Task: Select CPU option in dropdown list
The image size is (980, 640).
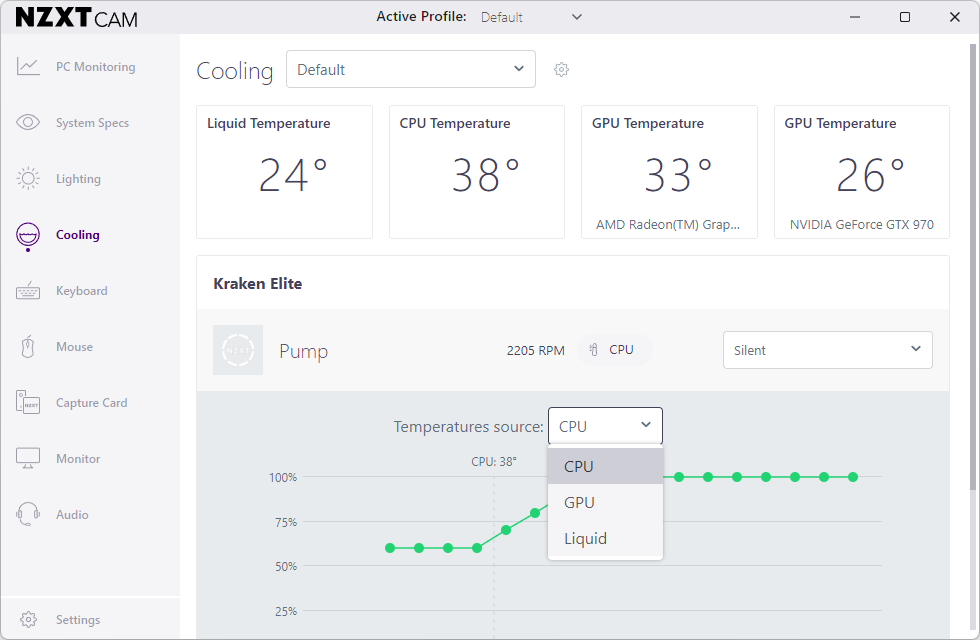Action: point(579,467)
